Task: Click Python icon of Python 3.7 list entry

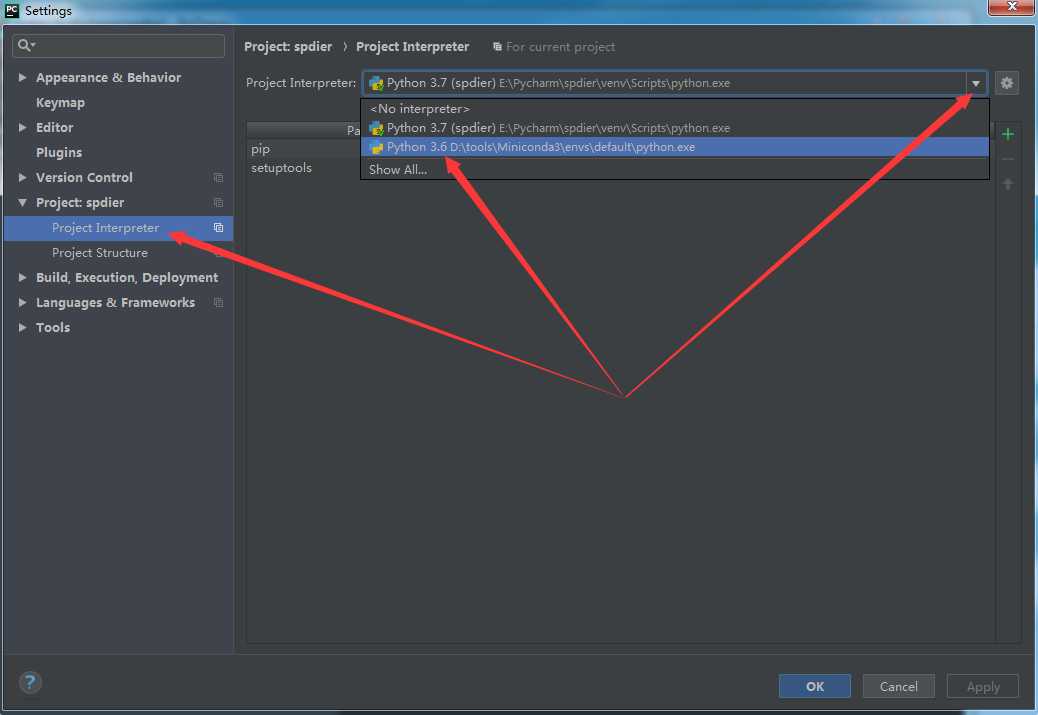Action: pyautogui.click(x=377, y=128)
